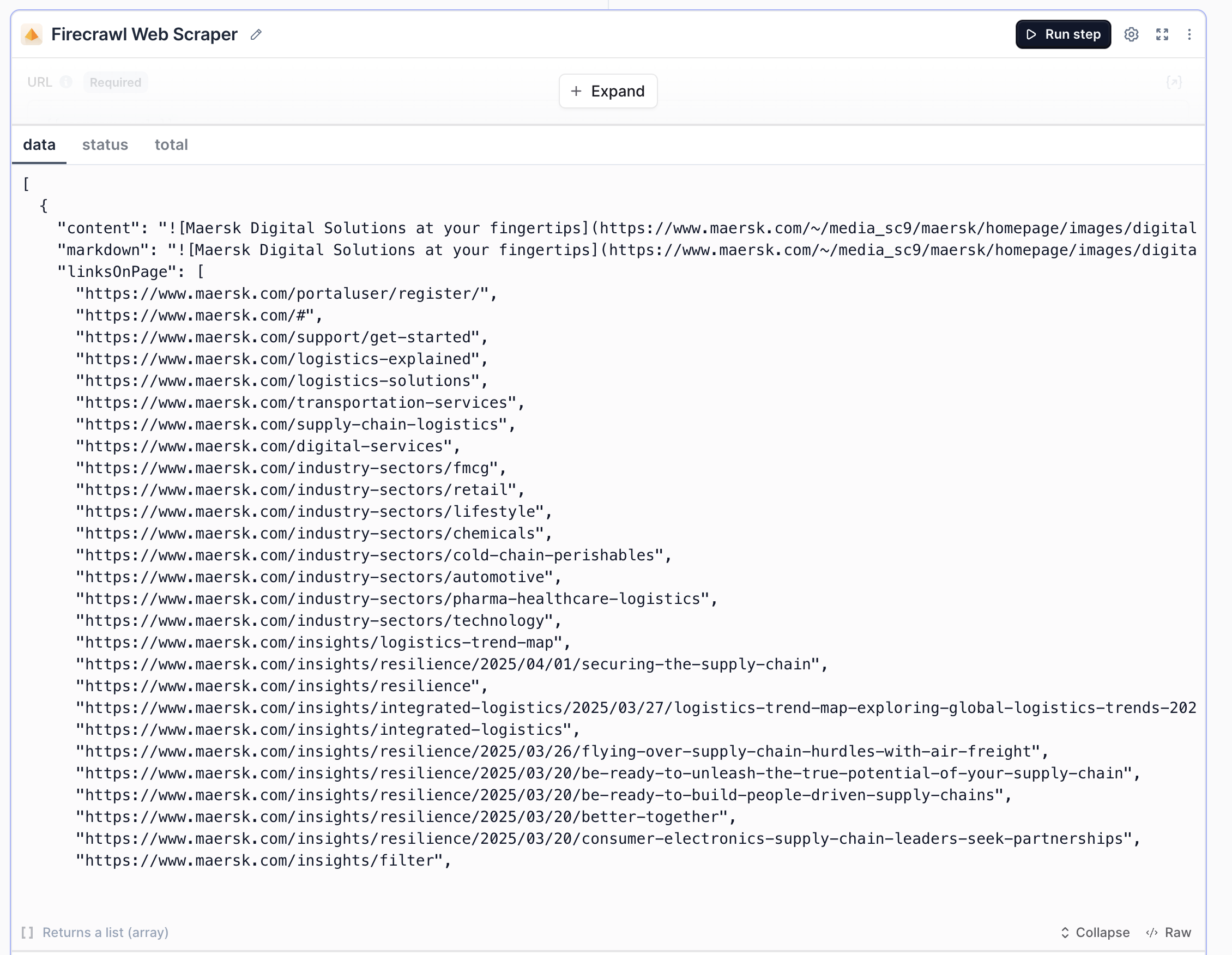Click the fullscreen expand icon

(1162, 34)
